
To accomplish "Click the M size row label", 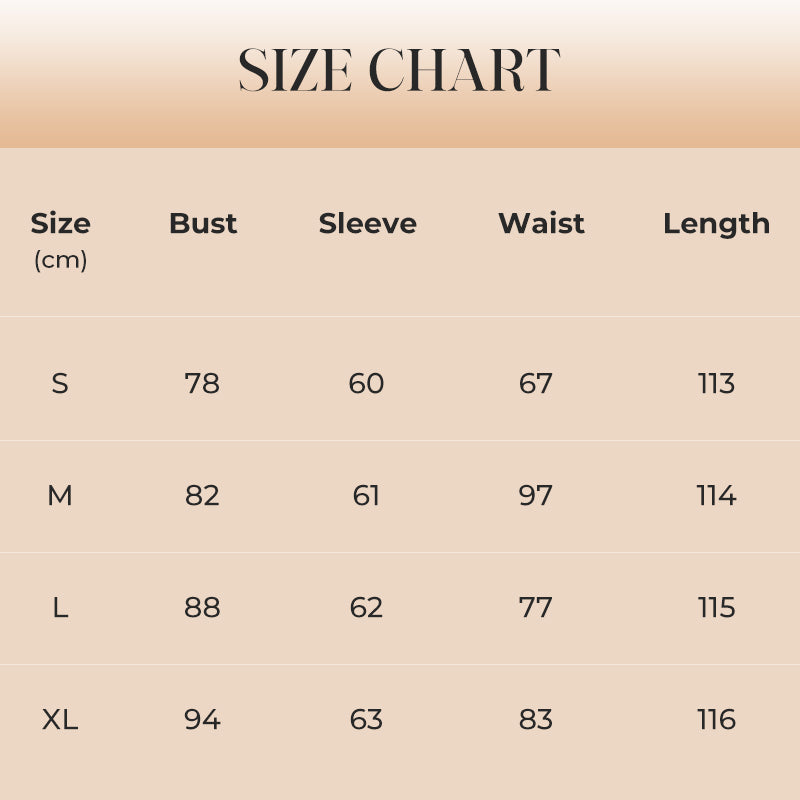I will [x=60, y=496].
